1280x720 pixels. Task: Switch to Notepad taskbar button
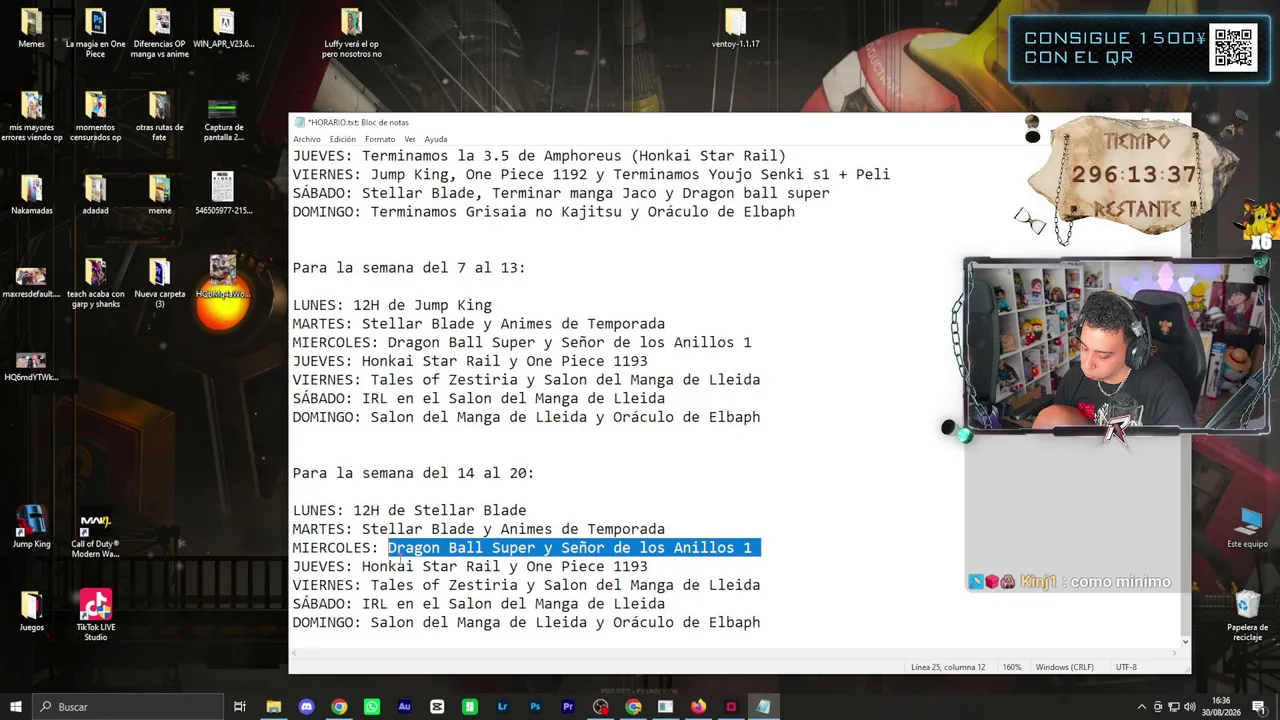pos(763,707)
